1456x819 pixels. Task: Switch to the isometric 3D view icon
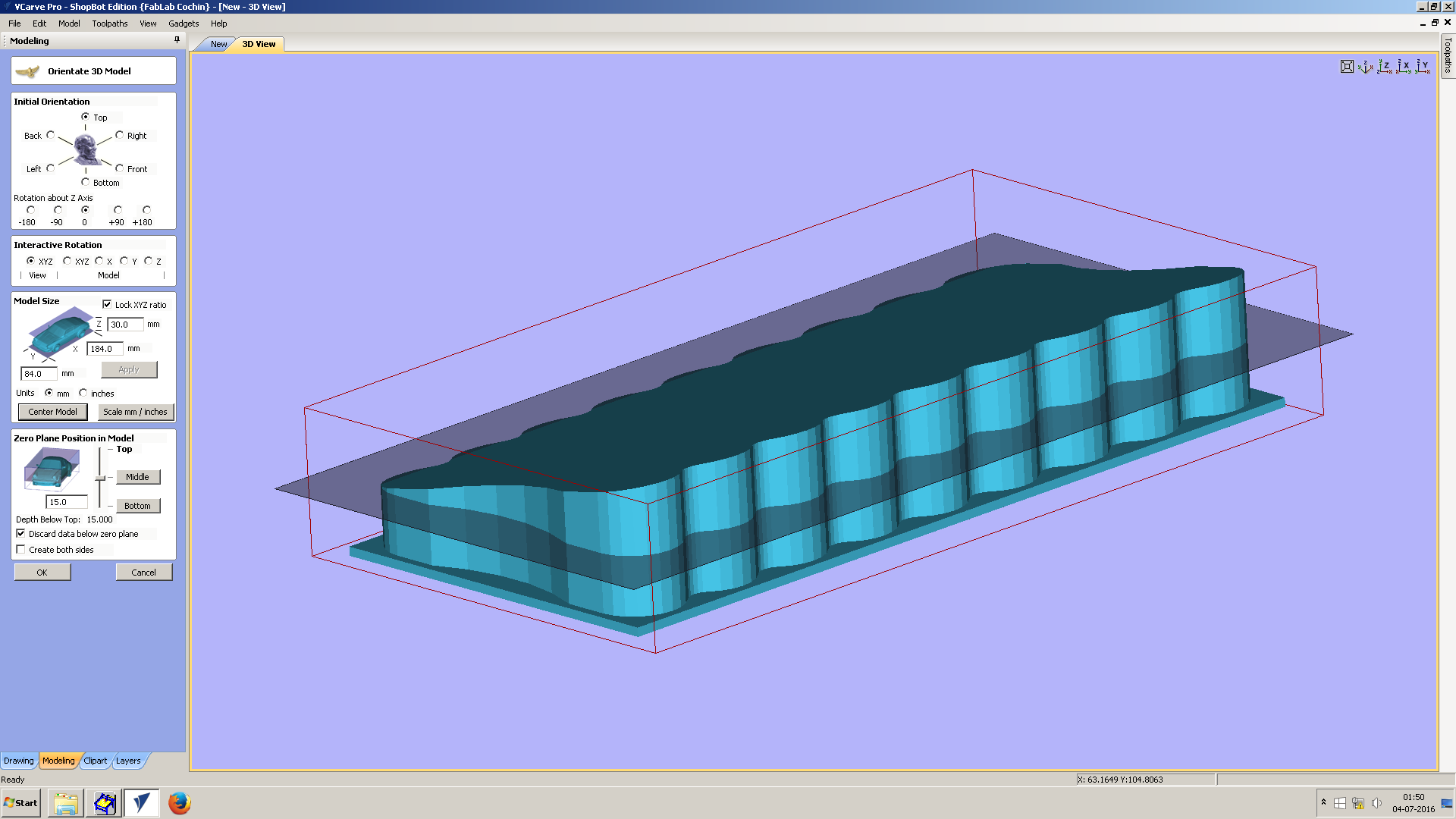(x=1366, y=67)
